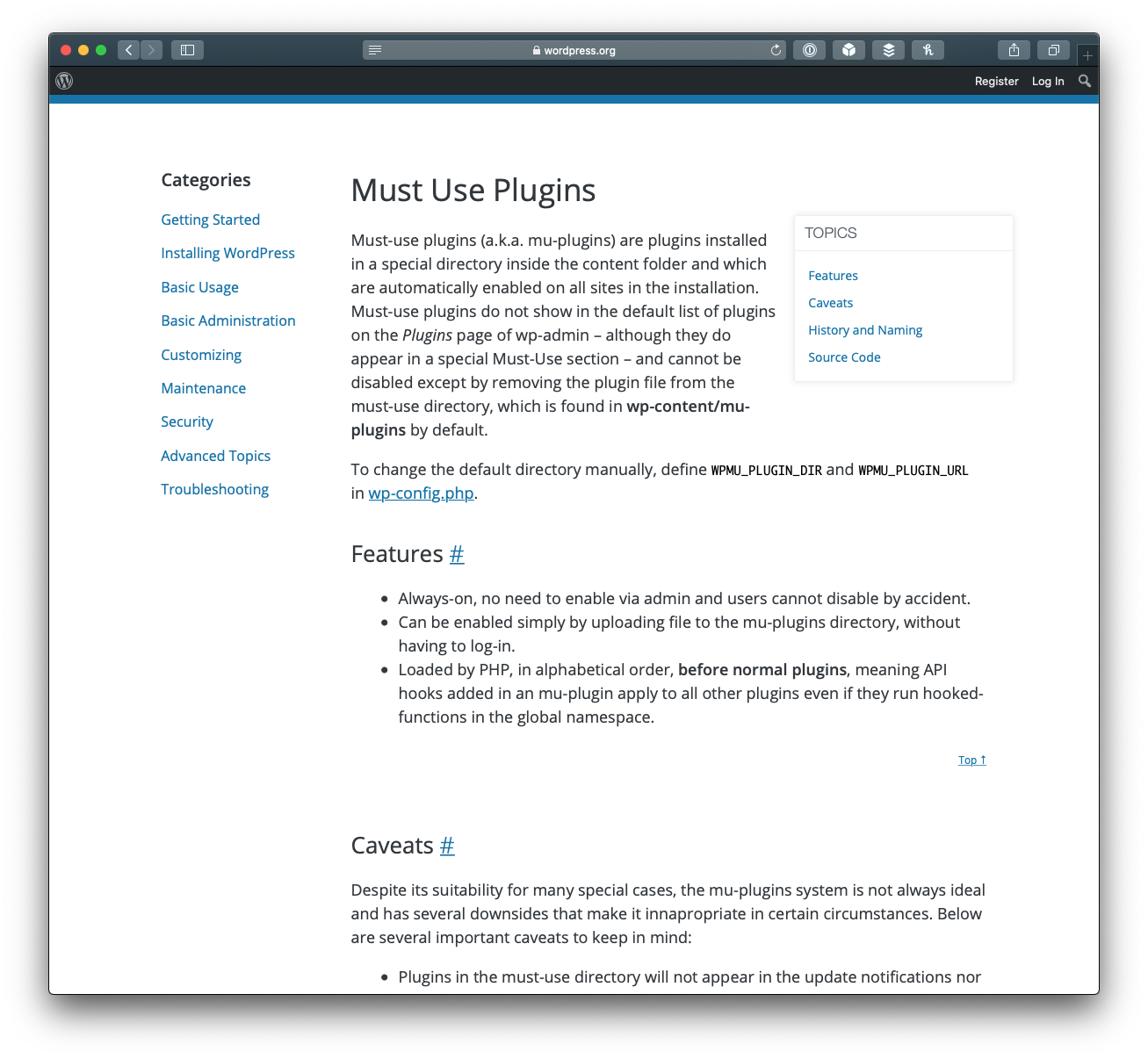Image resolution: width=1148 pixels, height=1059 pixels.
Task: Open the Buffer layers extension icon
Action: pyautogui.click(x=888, y=50)
